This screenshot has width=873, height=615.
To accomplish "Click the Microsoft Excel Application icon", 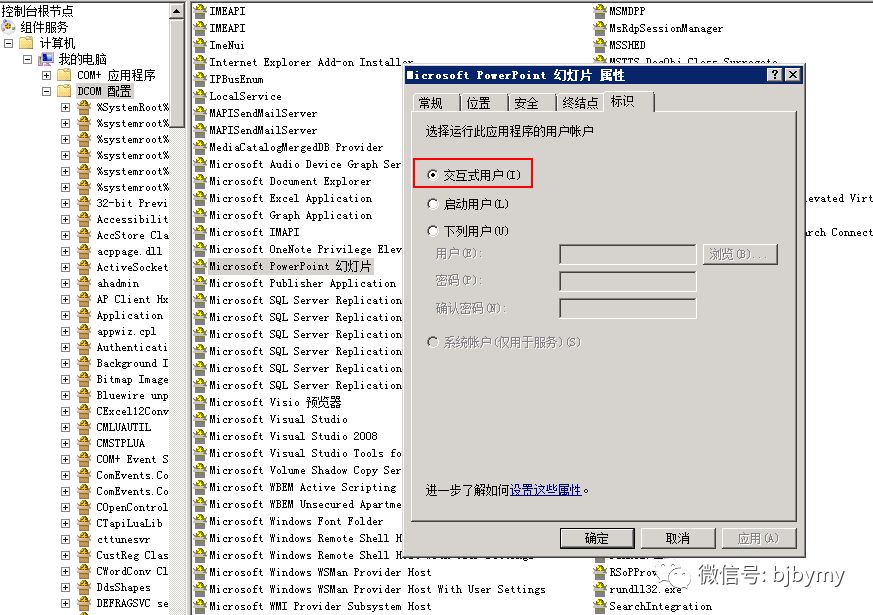I will coord(199,198).
